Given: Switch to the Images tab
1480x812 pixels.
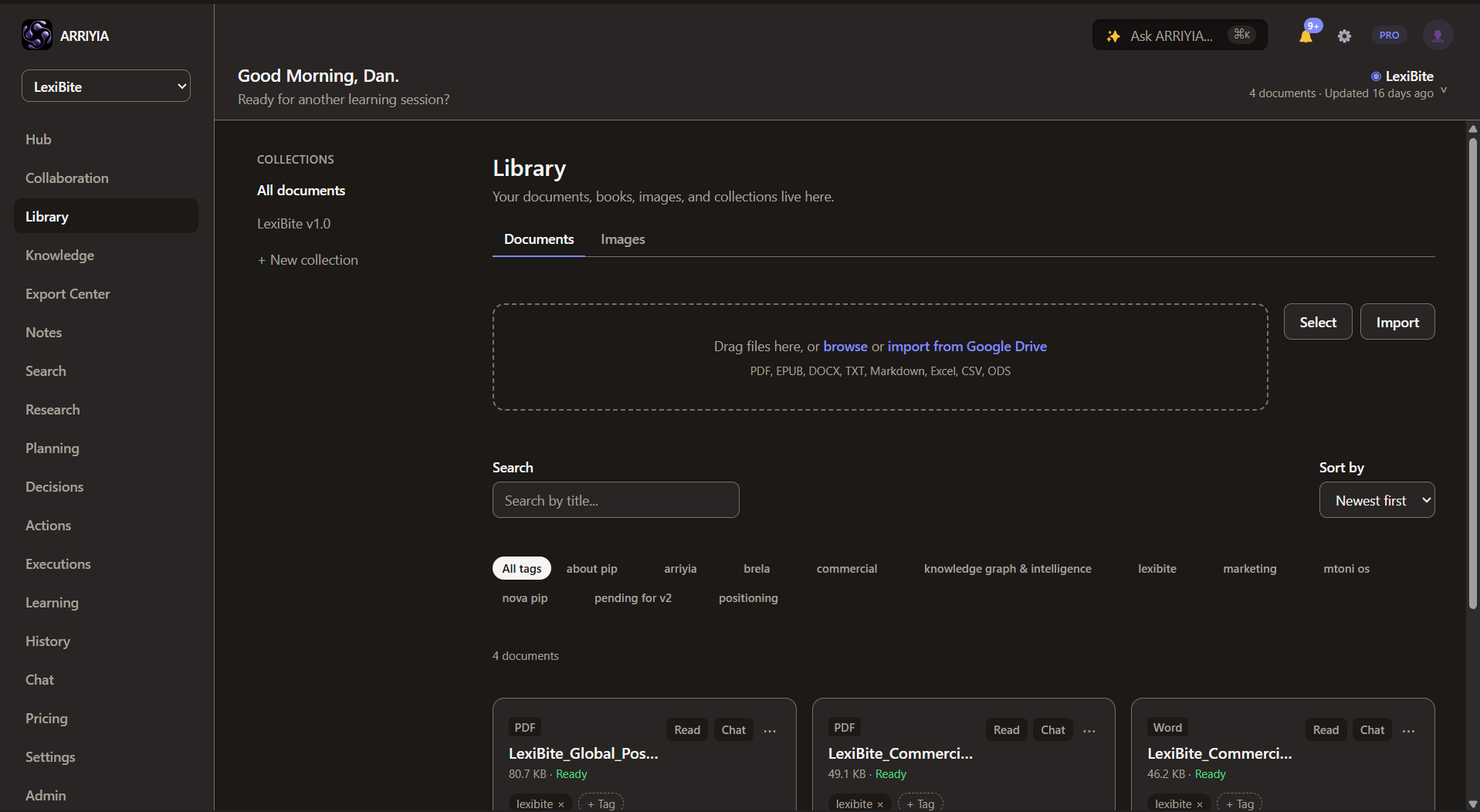Looking at the screenshot, I should tap(623, 239).
